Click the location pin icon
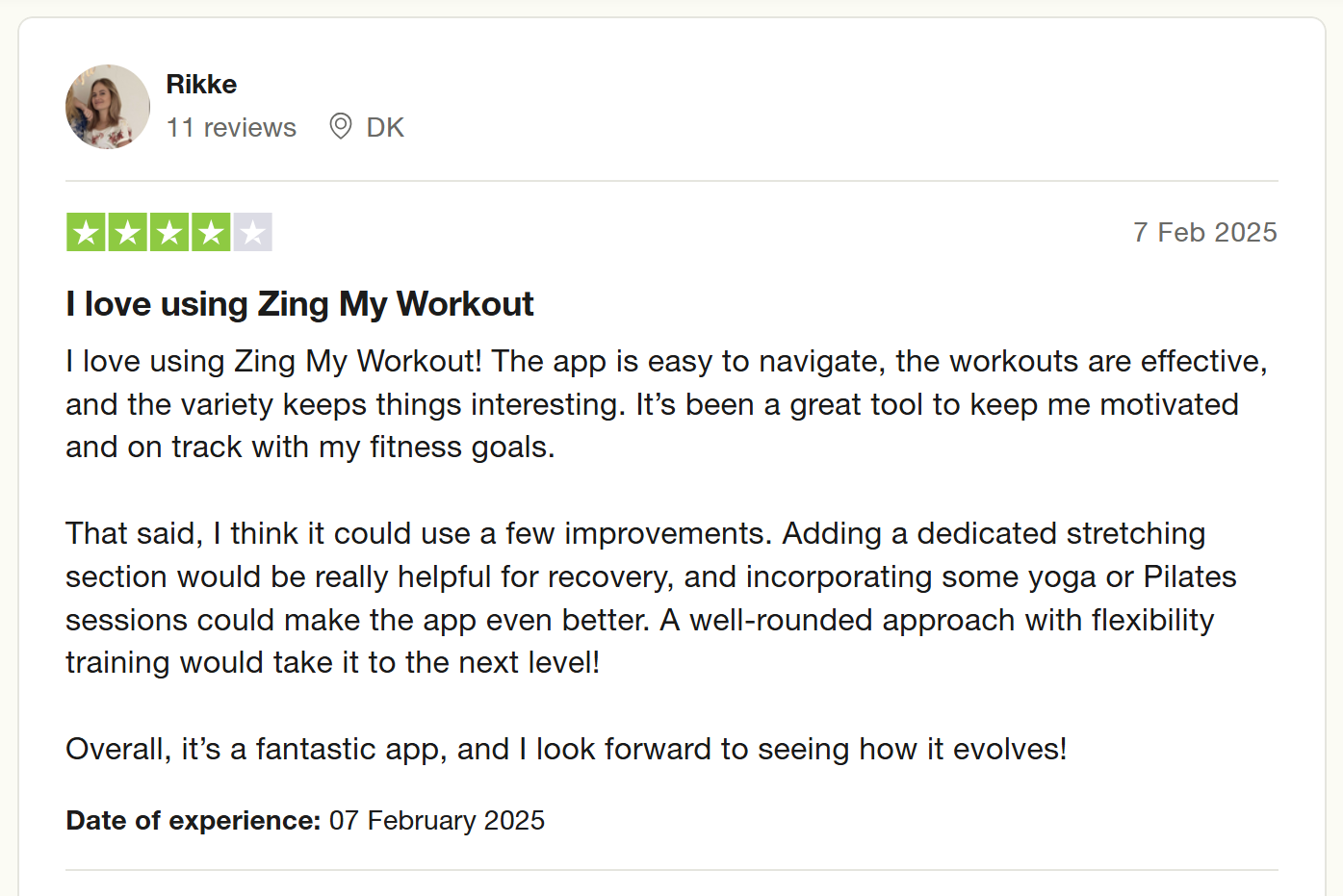 click(x=340, y=126)
